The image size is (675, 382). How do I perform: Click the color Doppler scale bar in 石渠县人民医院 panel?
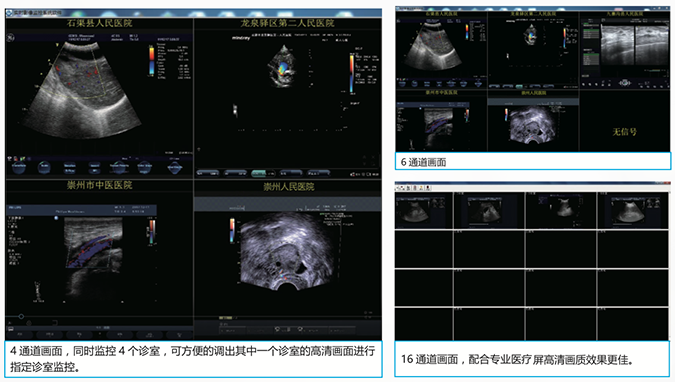[x=152, y=61]
